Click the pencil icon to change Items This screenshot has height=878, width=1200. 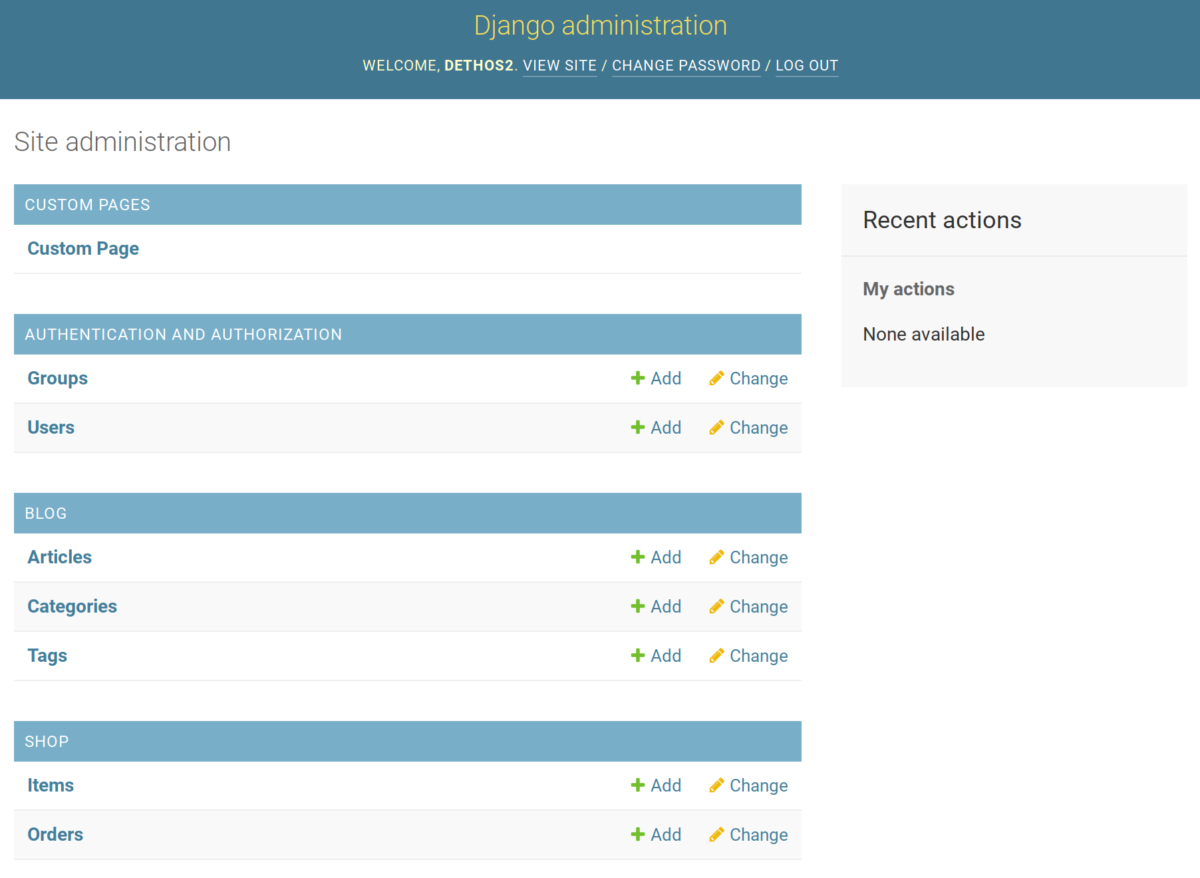[x=716, y=785]
